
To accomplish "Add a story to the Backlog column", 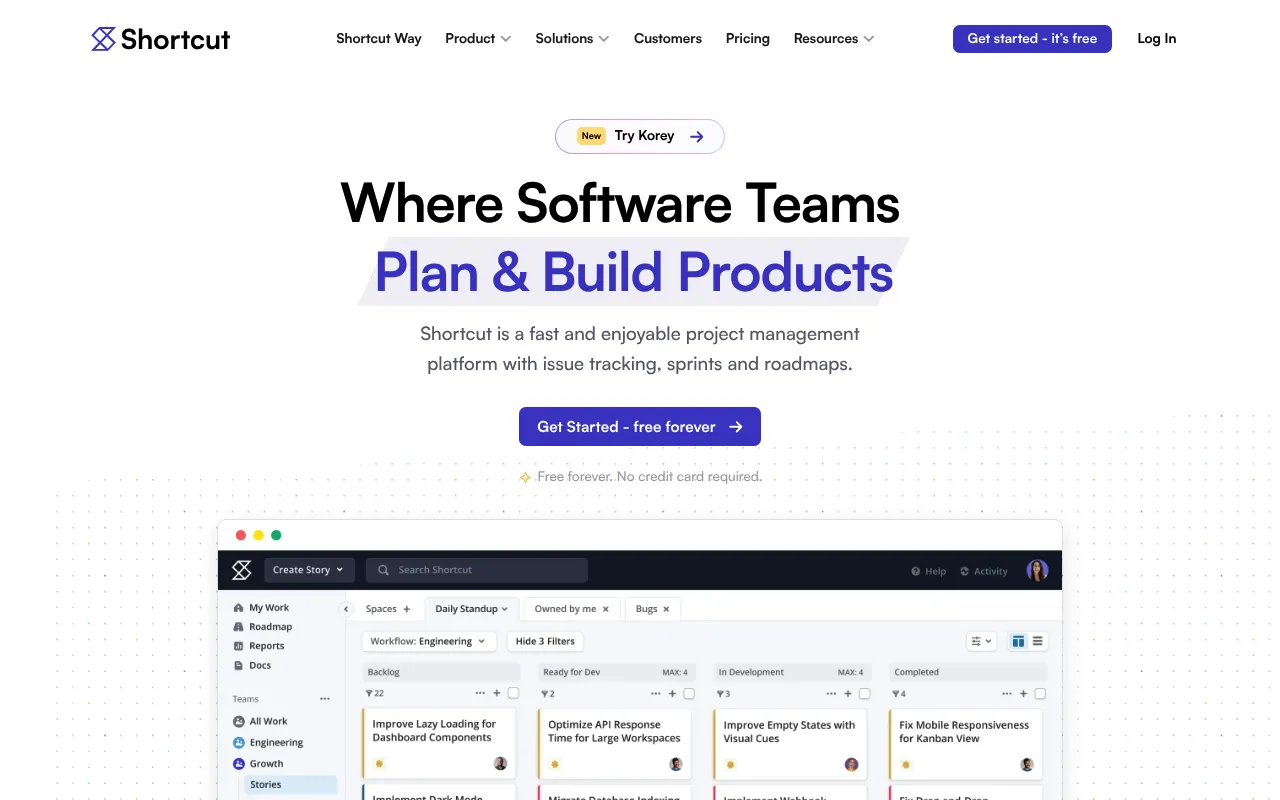I will coord(497,693).
